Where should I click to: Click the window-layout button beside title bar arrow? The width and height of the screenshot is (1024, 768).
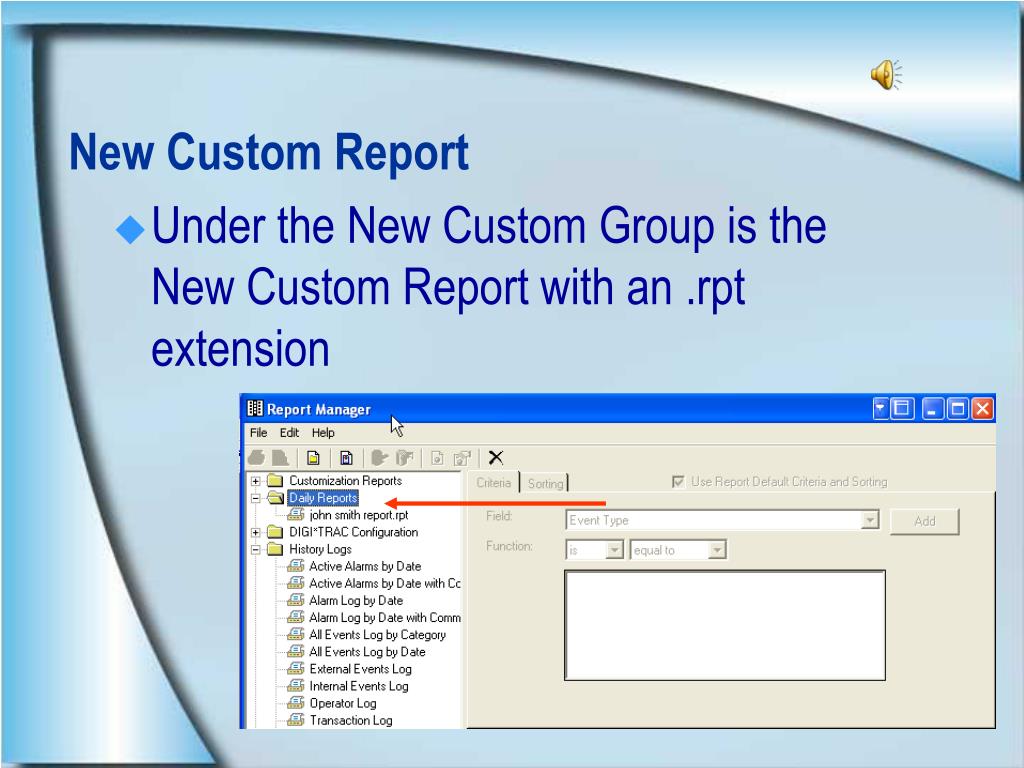[x=902, y=409]
